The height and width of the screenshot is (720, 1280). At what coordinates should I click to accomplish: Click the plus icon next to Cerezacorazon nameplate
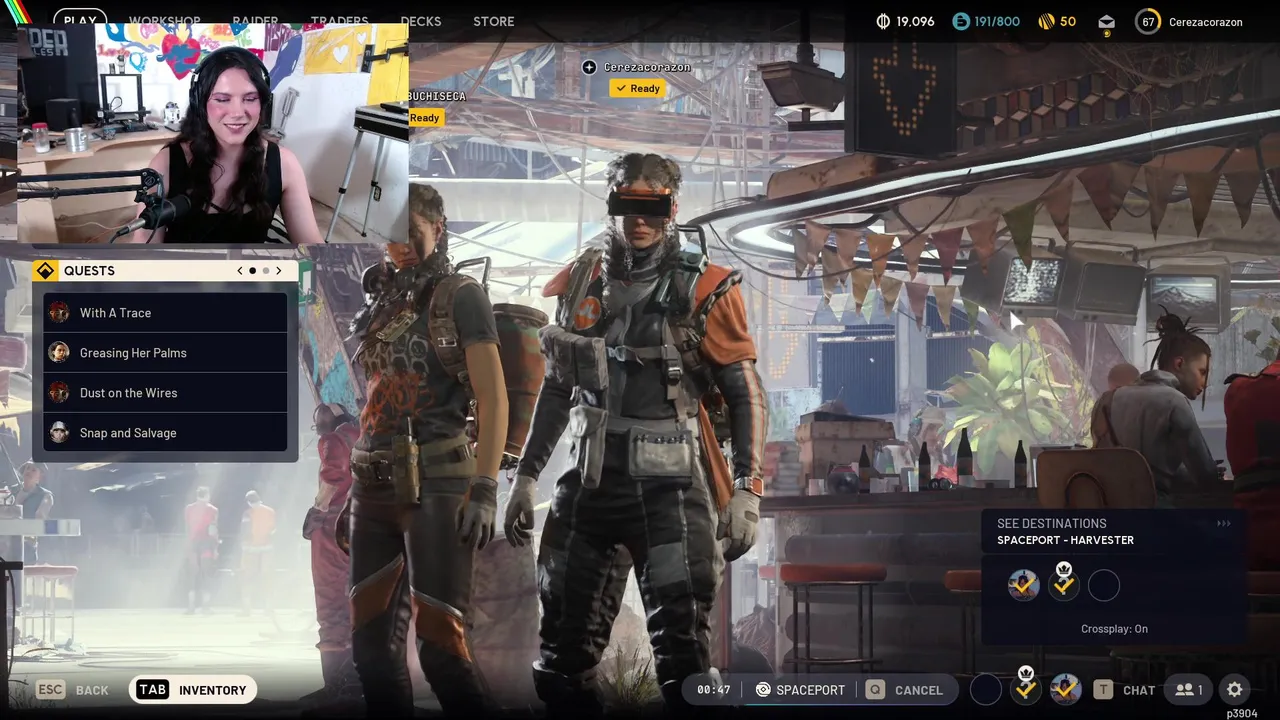[589, 67]
